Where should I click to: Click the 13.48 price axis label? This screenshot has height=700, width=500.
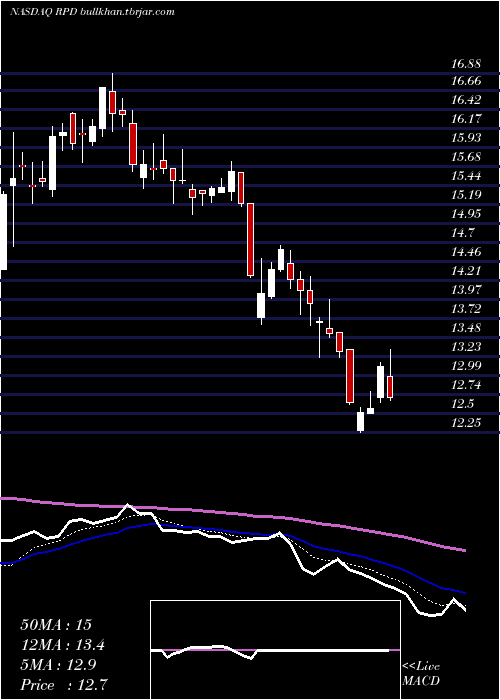coord(466,328)
